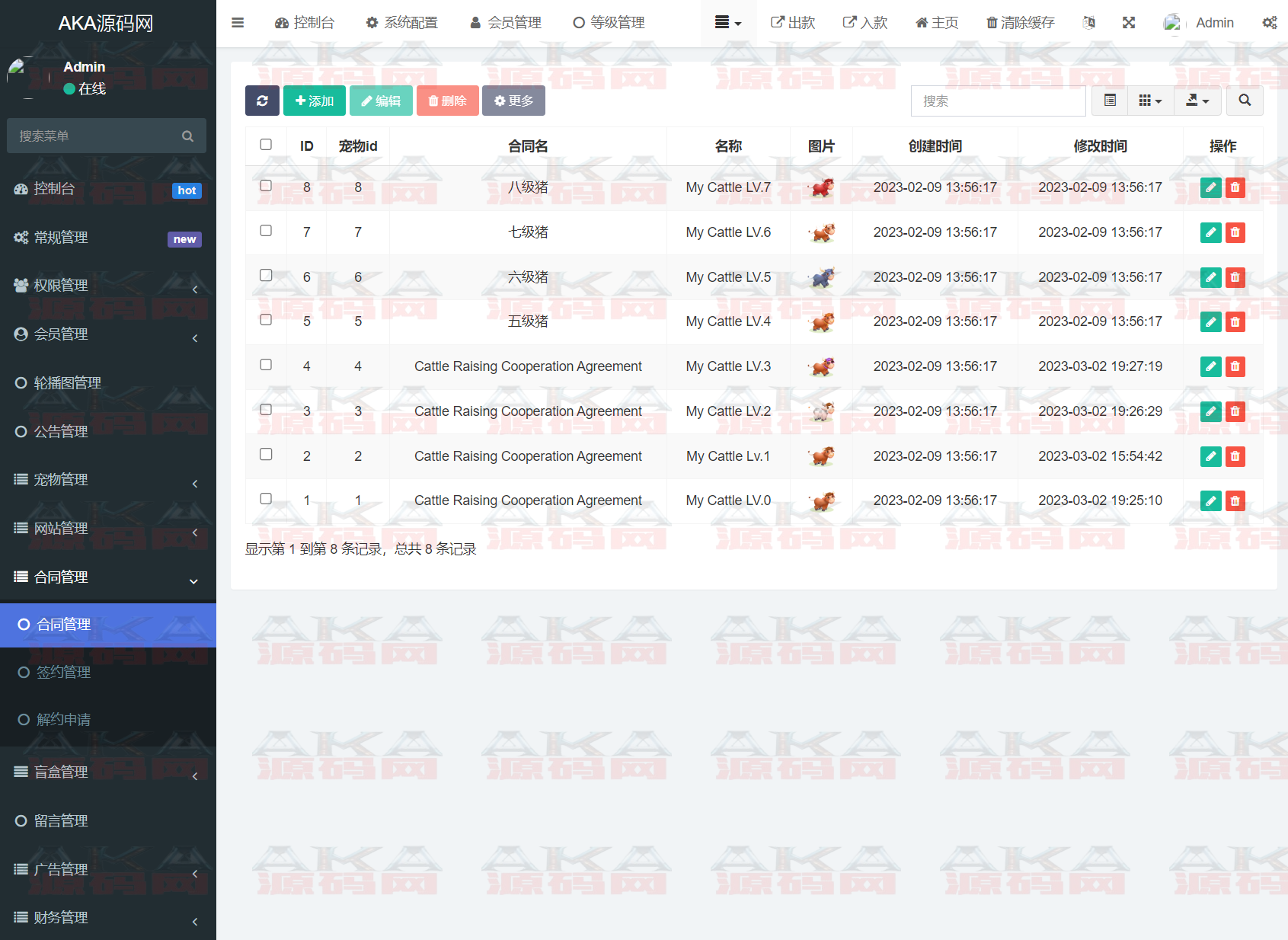
Task: Click the search magnifier icon button
Action: point(1245,101)
